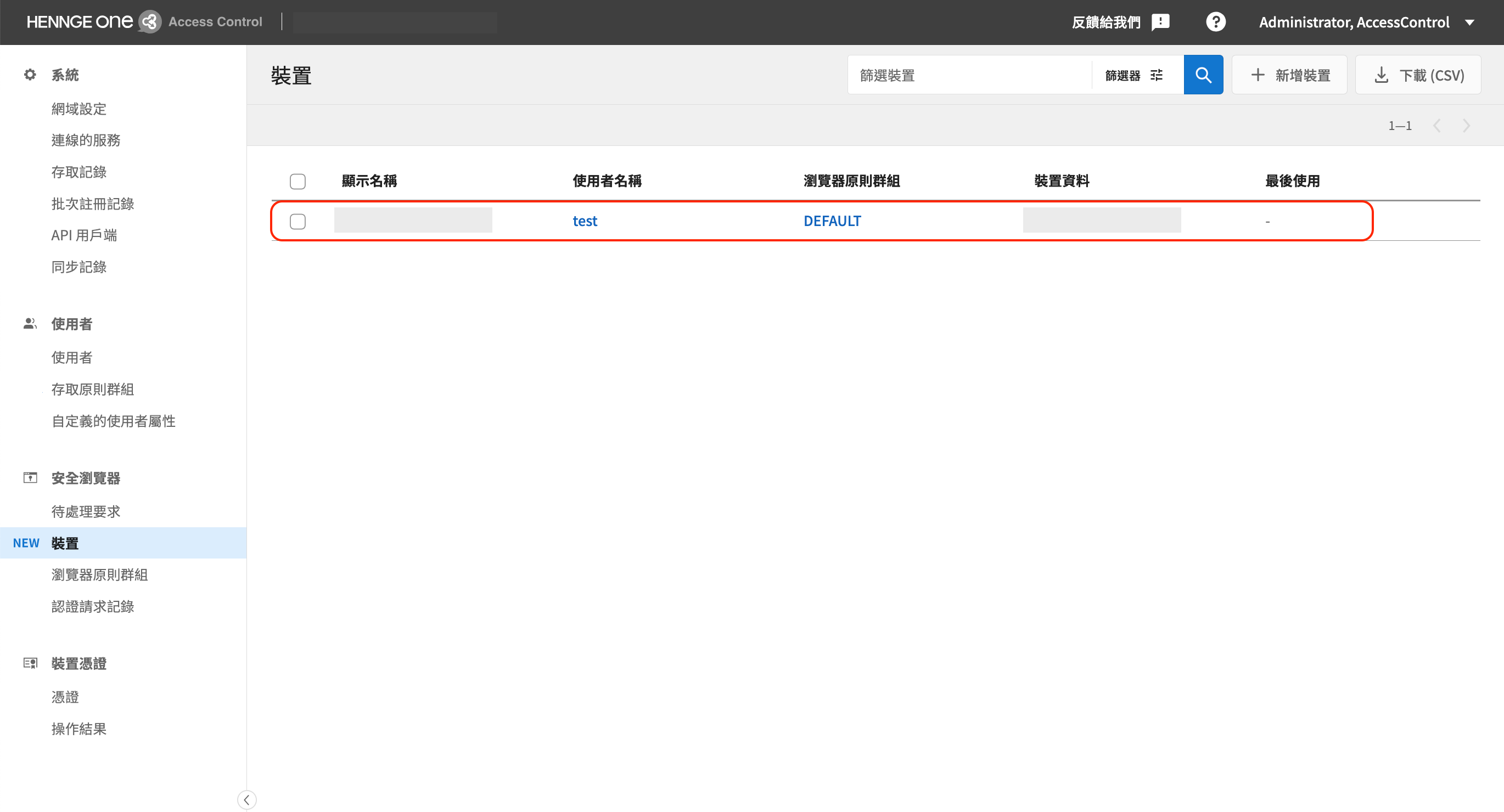Viewport: 1504px width, 812px height.
Task: Open 使用者 sub-item in sidebar
Action: pyautogui.click(x=72, y=357)
